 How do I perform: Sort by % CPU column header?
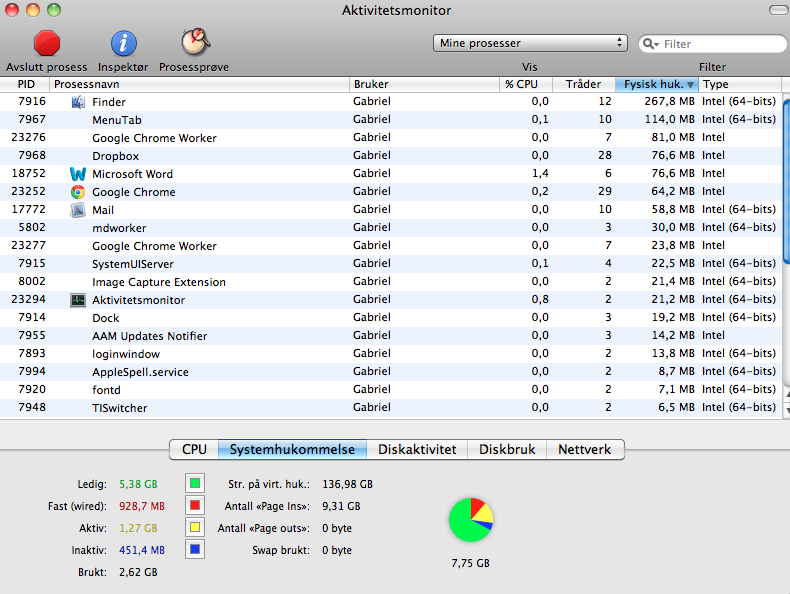(526, 84)
